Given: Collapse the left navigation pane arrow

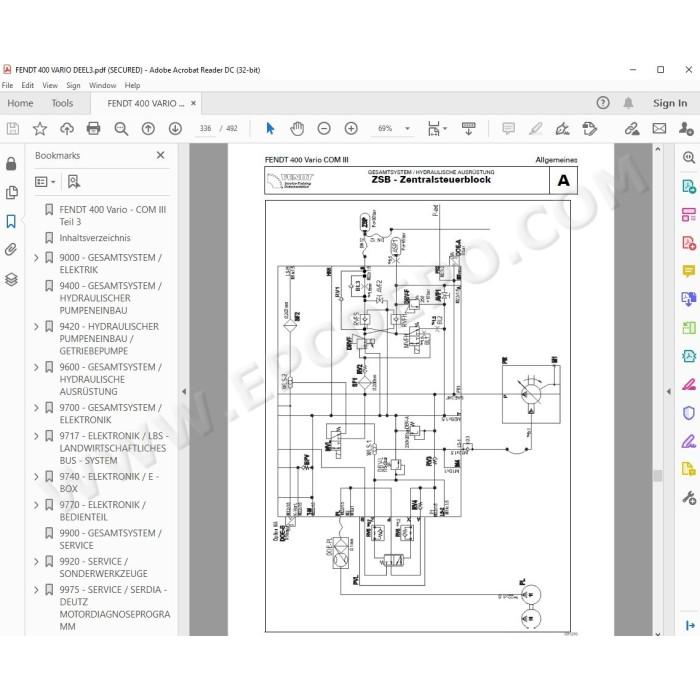Looking at the screenshot, I should [x=184, y=392].
